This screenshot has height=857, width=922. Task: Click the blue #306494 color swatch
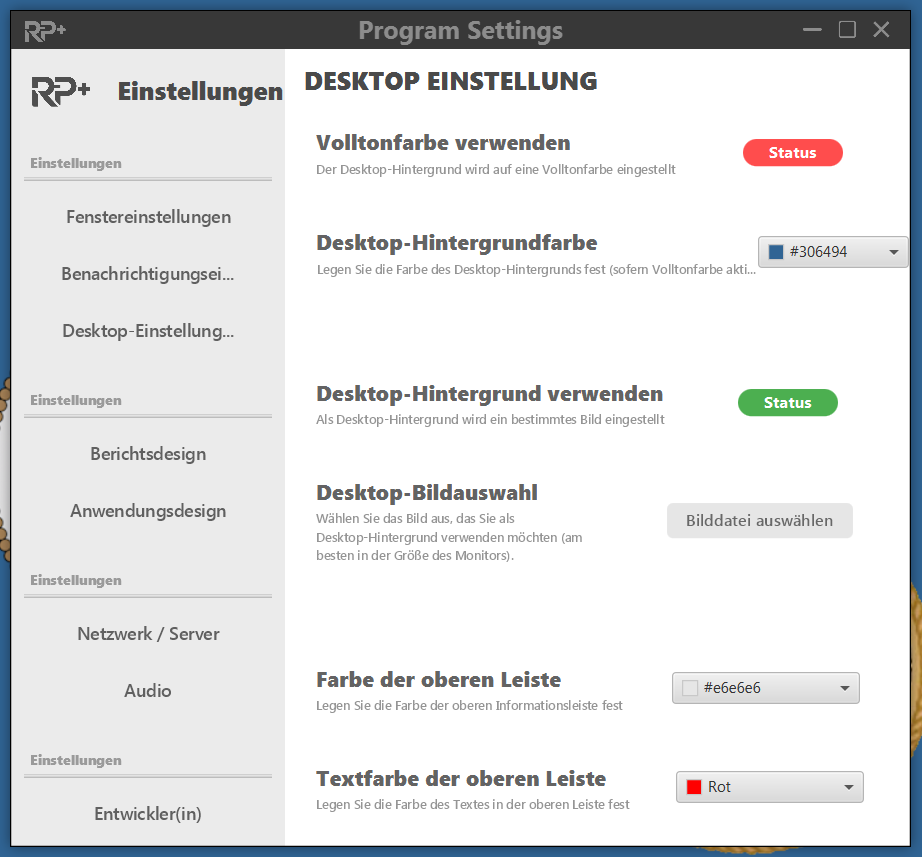click(776, 252)
